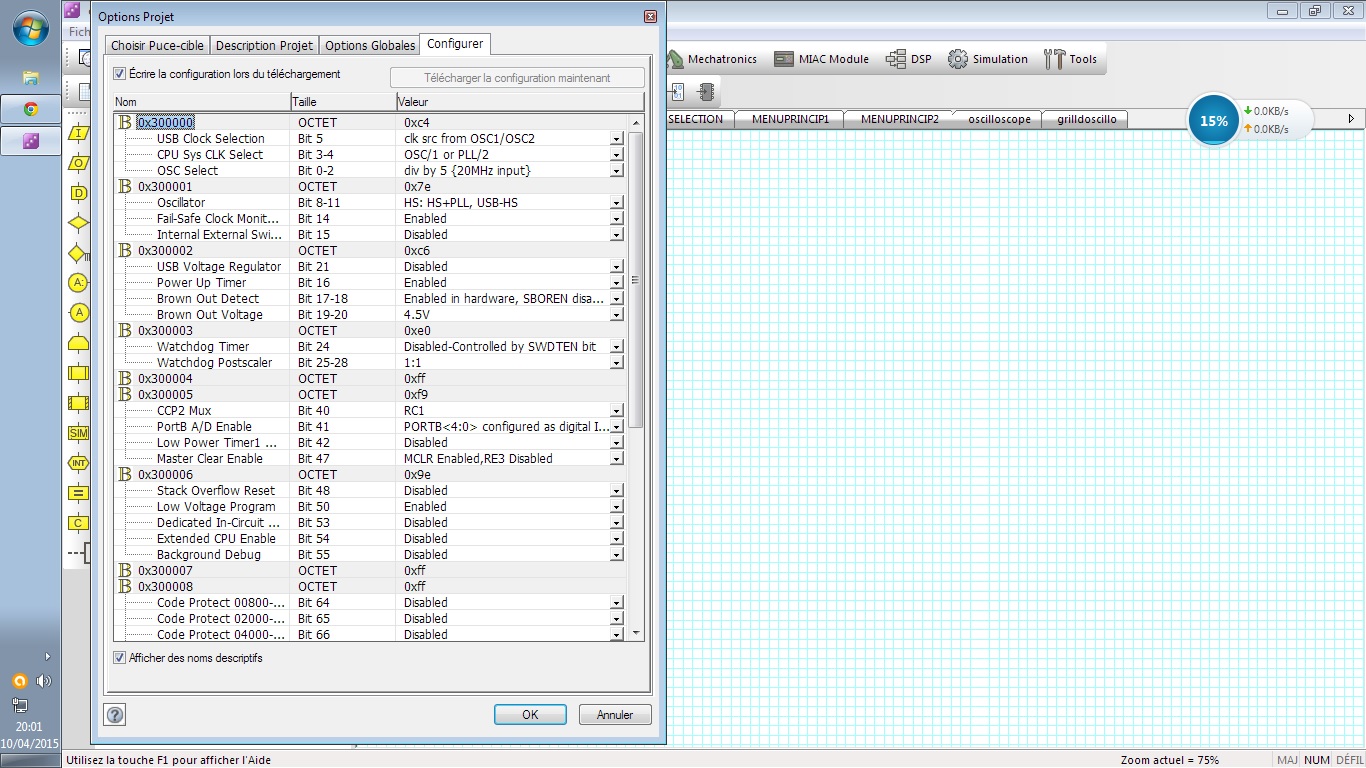
Task: Open the Brown Out Voltage dropdown
Action: [x=616, y=315]
